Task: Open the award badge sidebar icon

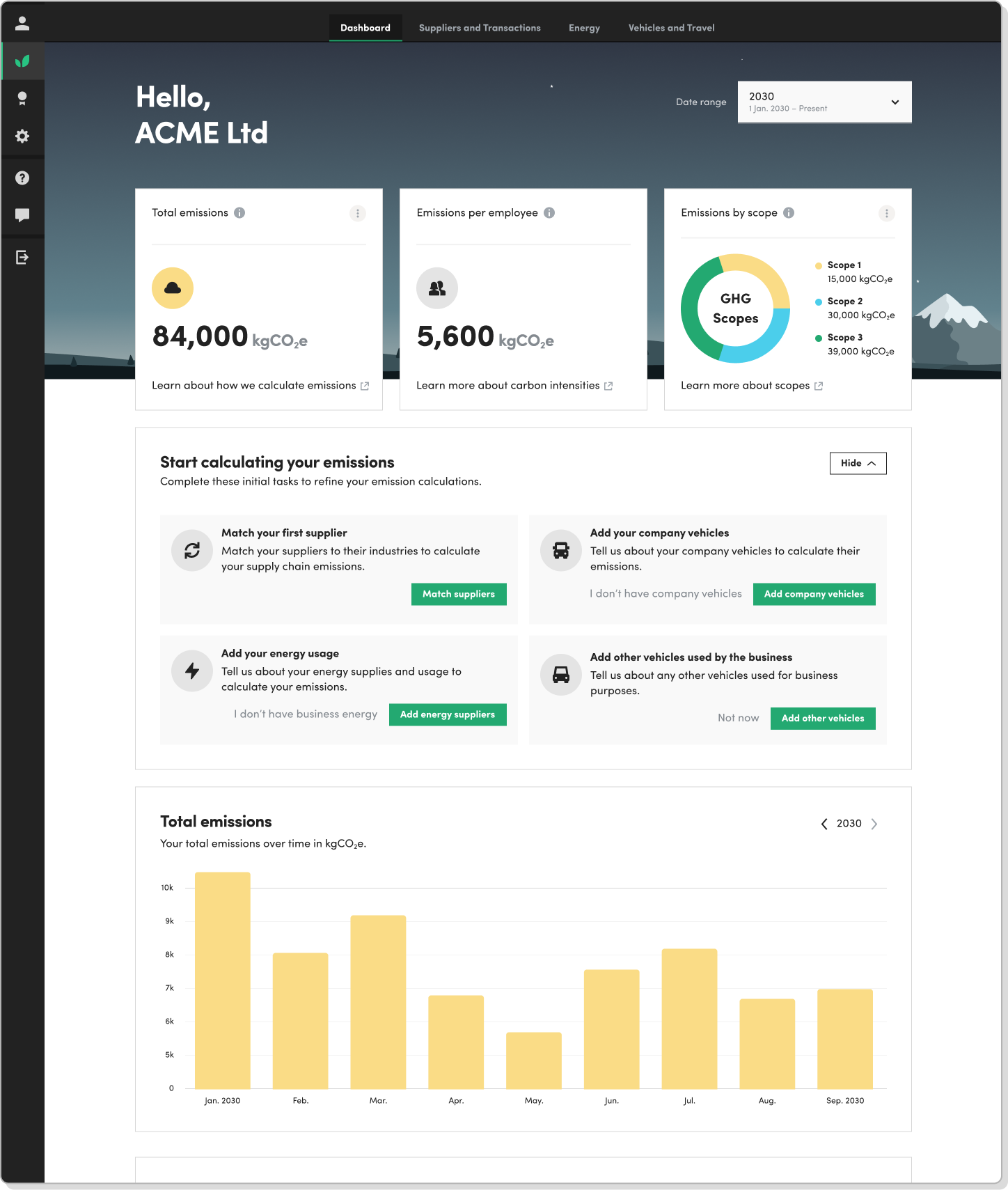Action: 22,99
